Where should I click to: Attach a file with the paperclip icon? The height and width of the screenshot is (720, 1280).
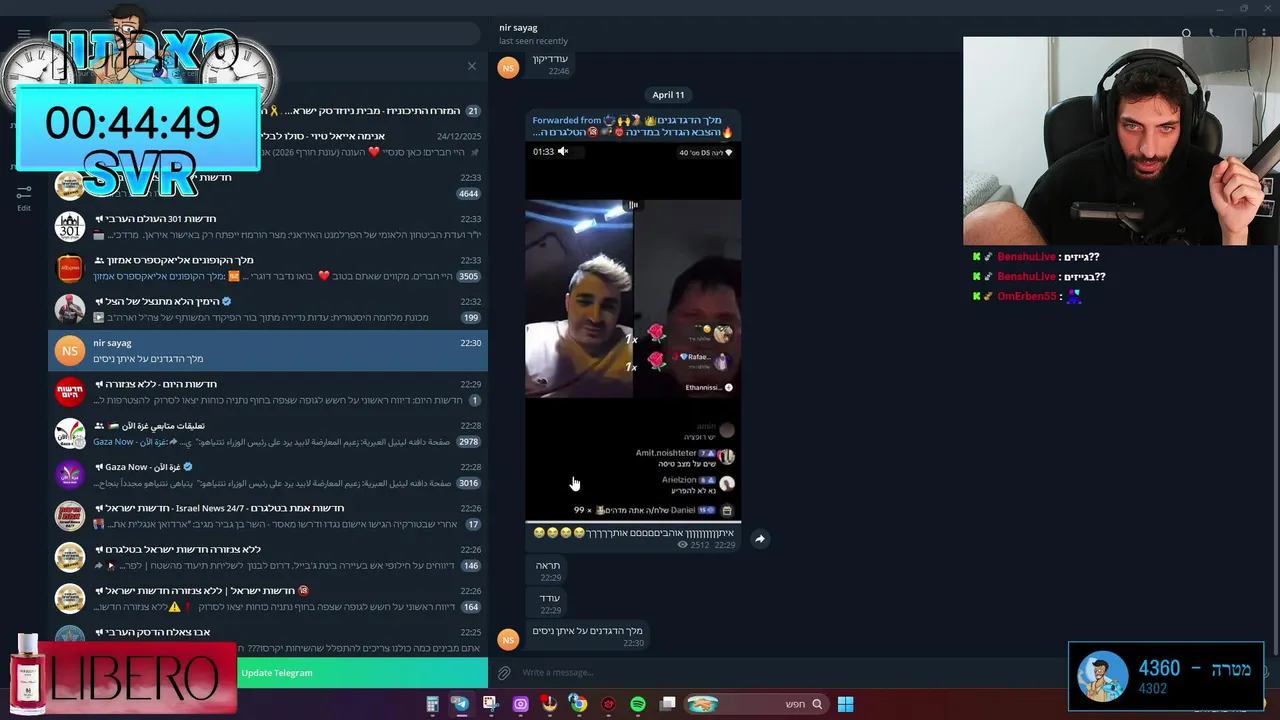tap(504, 673)
